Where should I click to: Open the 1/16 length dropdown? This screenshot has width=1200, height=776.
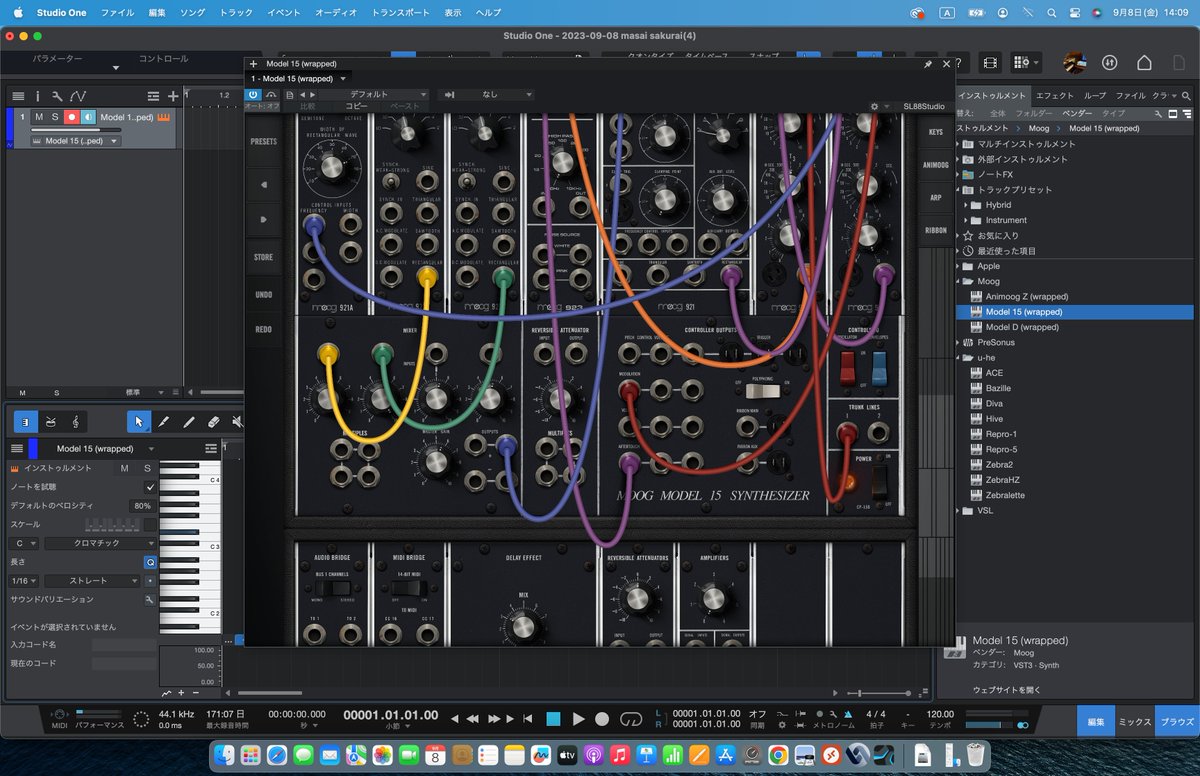[x=24, y=580]
